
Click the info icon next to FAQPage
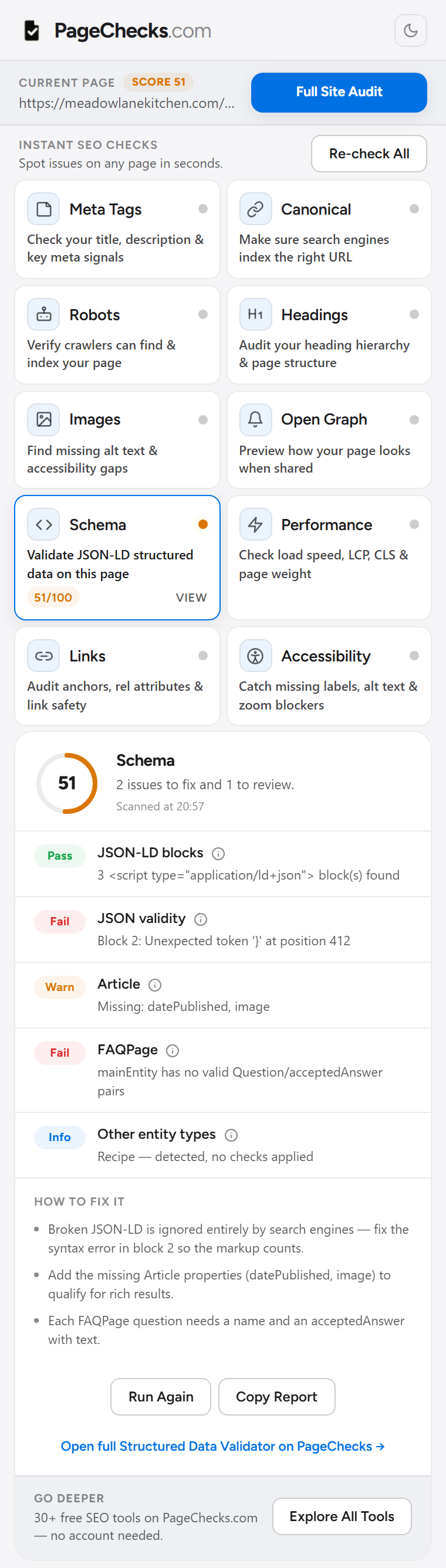click(173, 1051)
